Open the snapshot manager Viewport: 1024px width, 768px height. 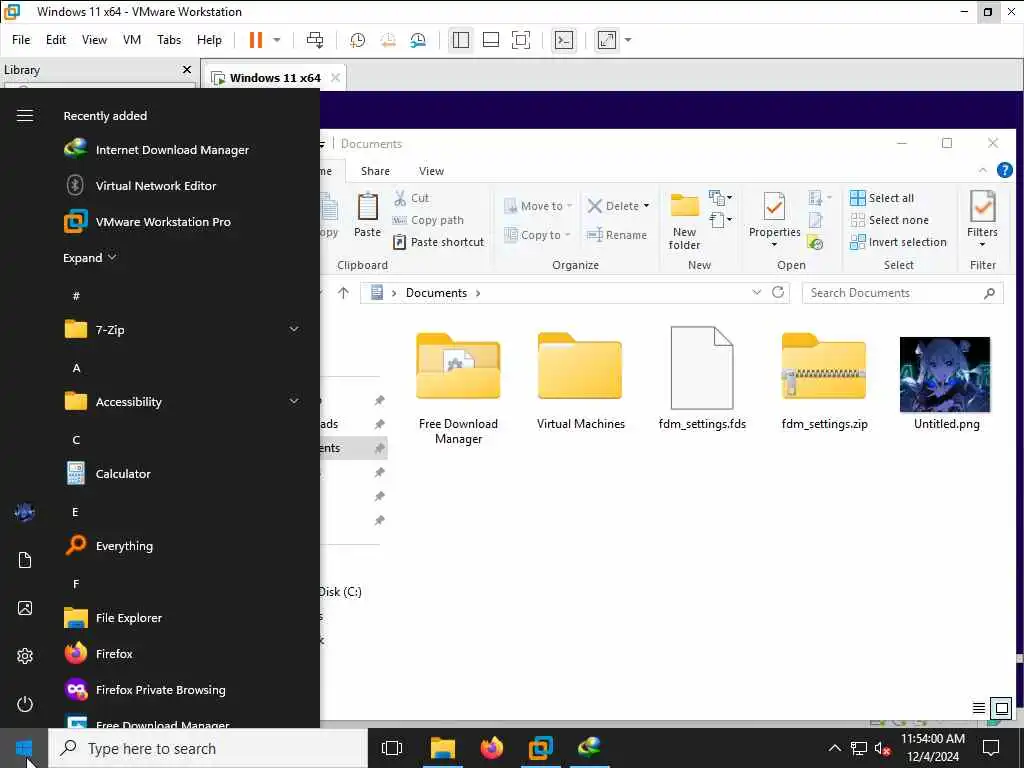(x=418, y=40)
